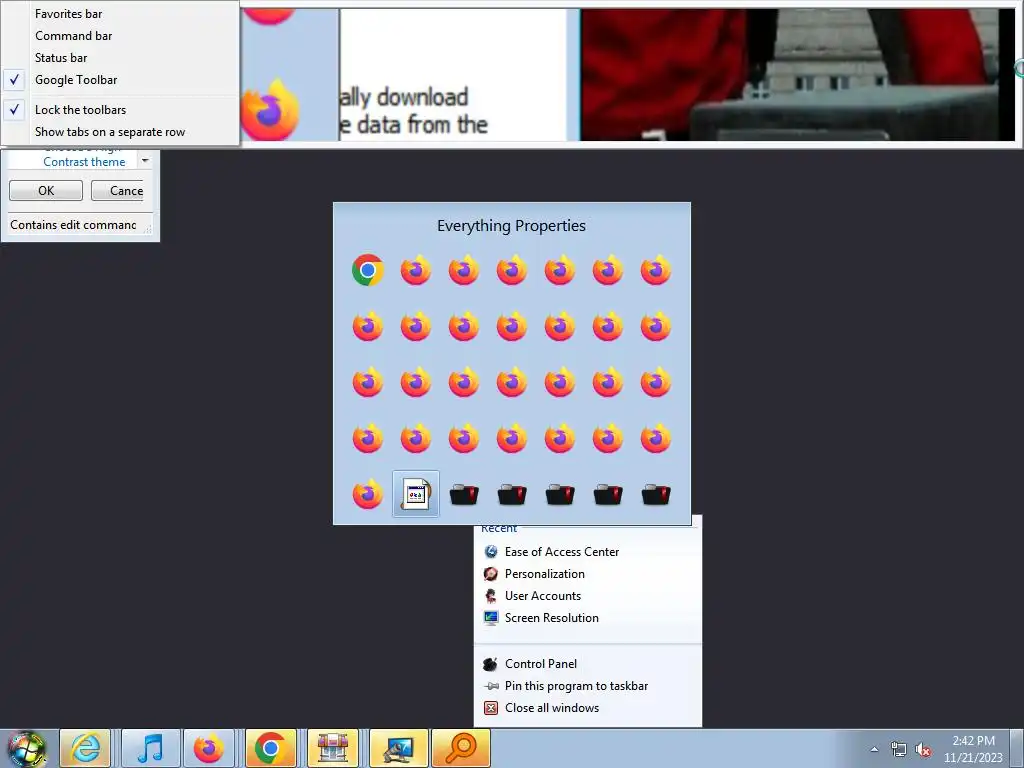Image resolution: width=1024 pixels, height=768 pixels.
Task: Open the network status tray icon
Action: click(x=899, y=750)
